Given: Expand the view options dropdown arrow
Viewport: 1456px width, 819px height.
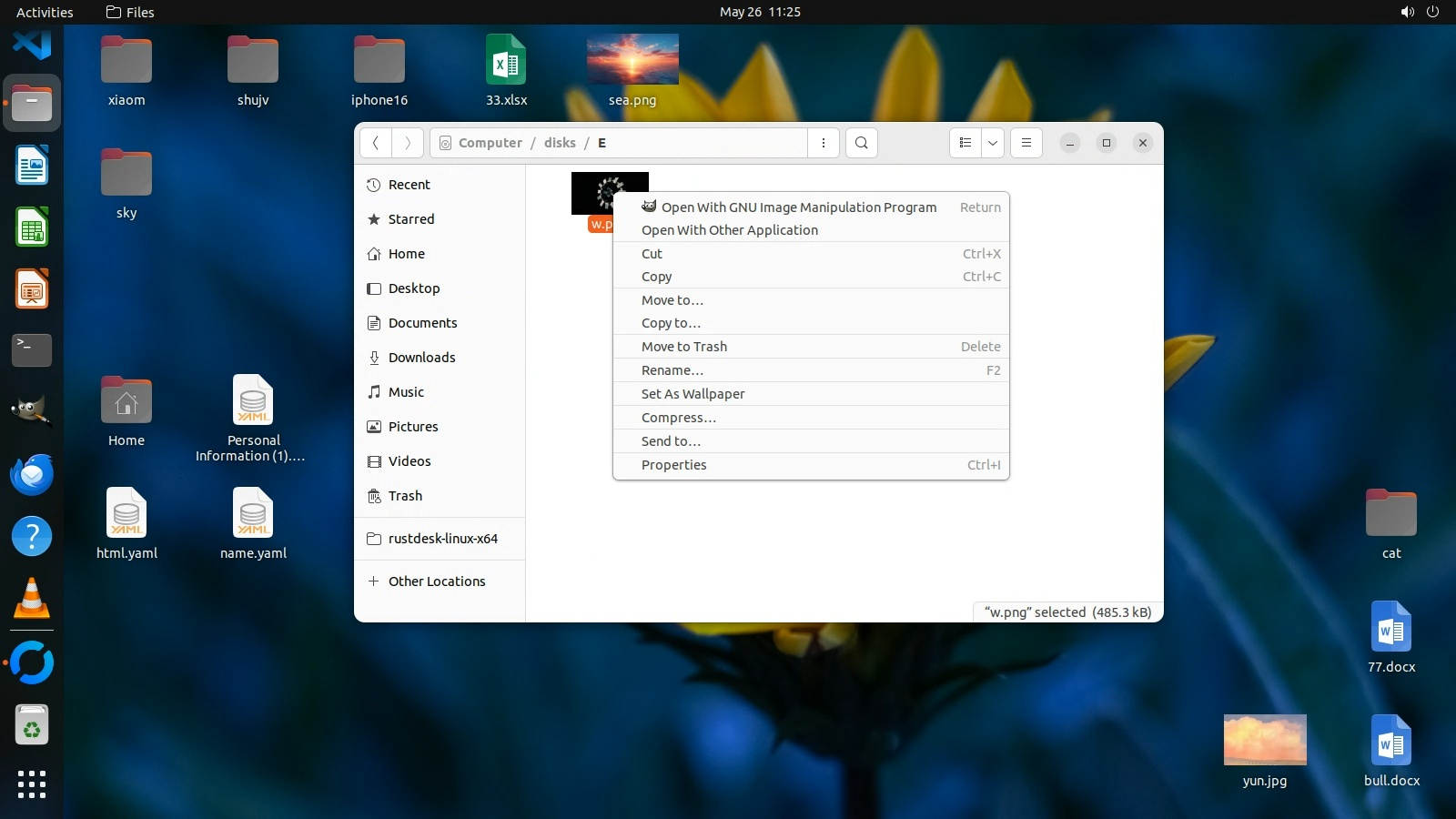Looking at the screenshot, I should click(x=993, y=143).
